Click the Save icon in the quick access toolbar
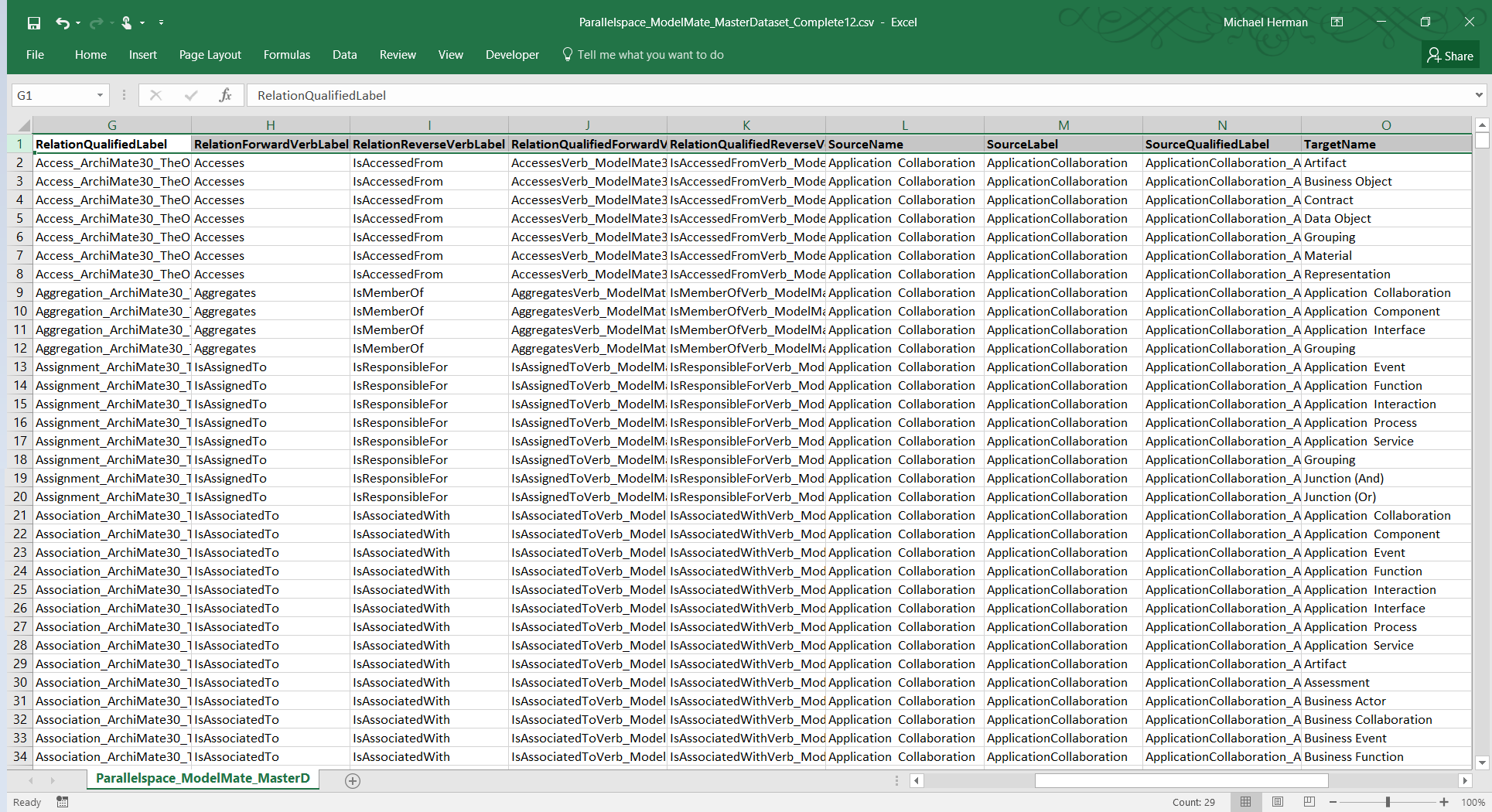 click(34, 23)
